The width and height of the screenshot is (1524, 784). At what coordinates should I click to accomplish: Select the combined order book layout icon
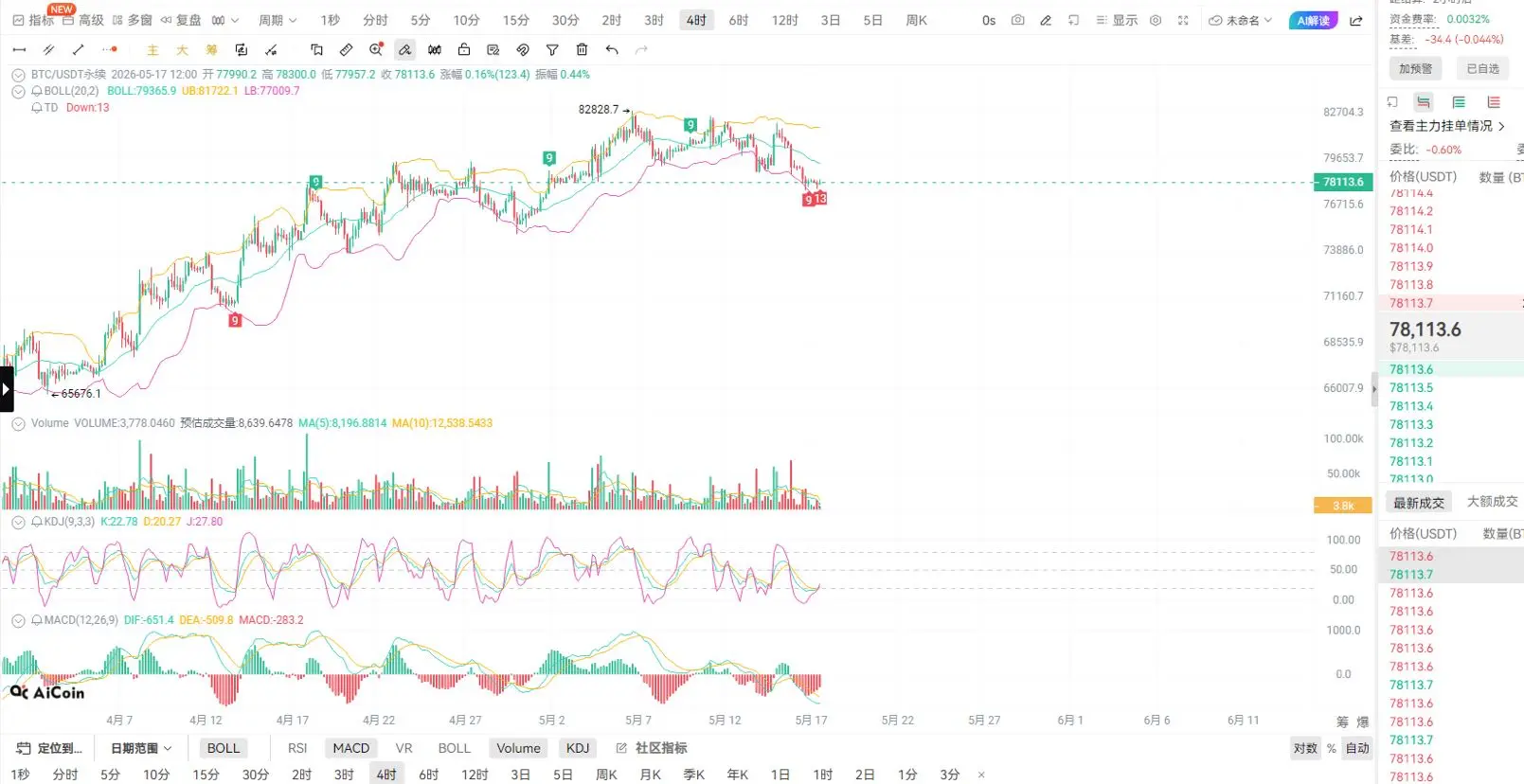click(1424, 102)
